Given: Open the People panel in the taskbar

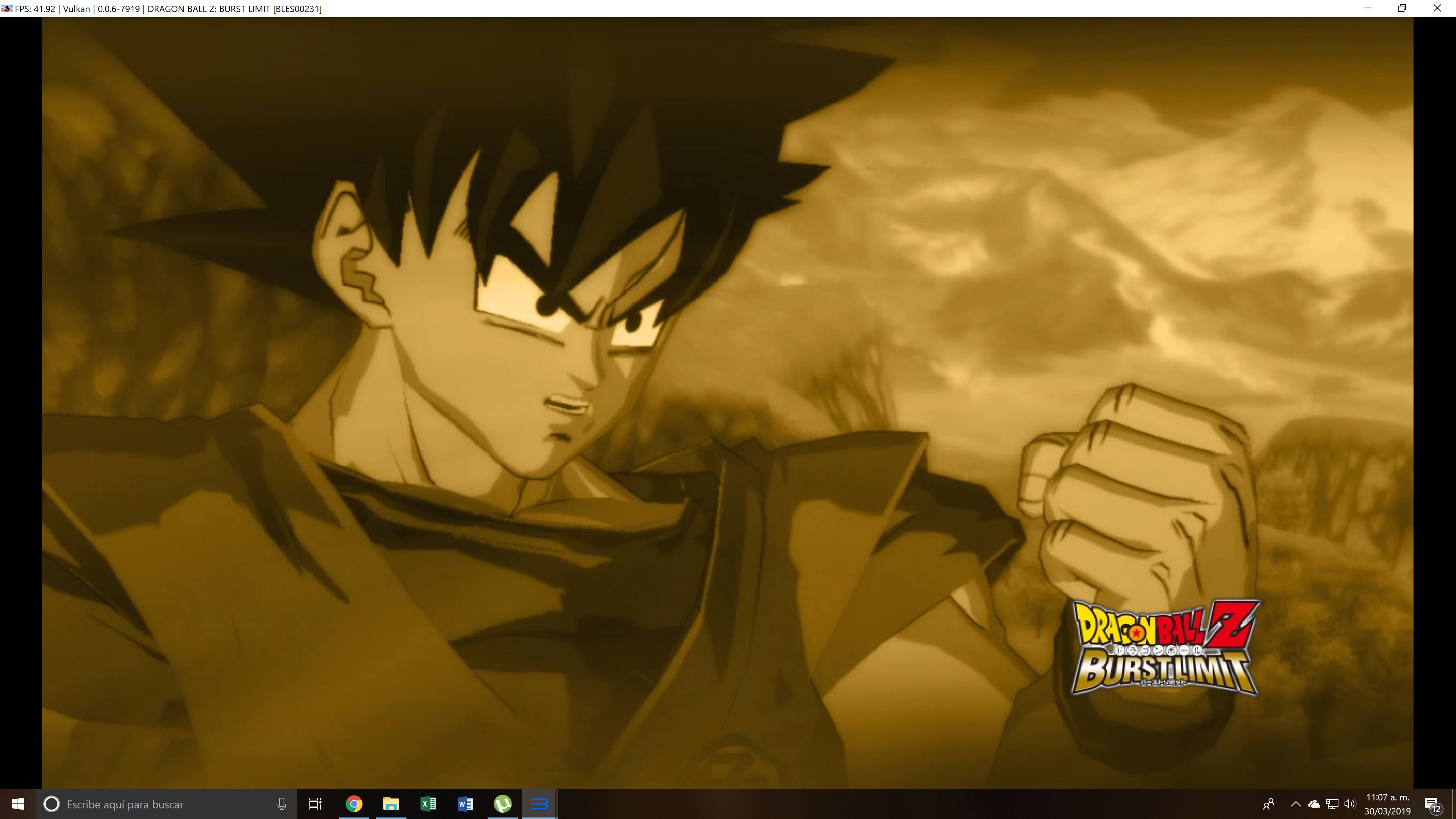Looking at the screenshot, I should (1269, 804).
